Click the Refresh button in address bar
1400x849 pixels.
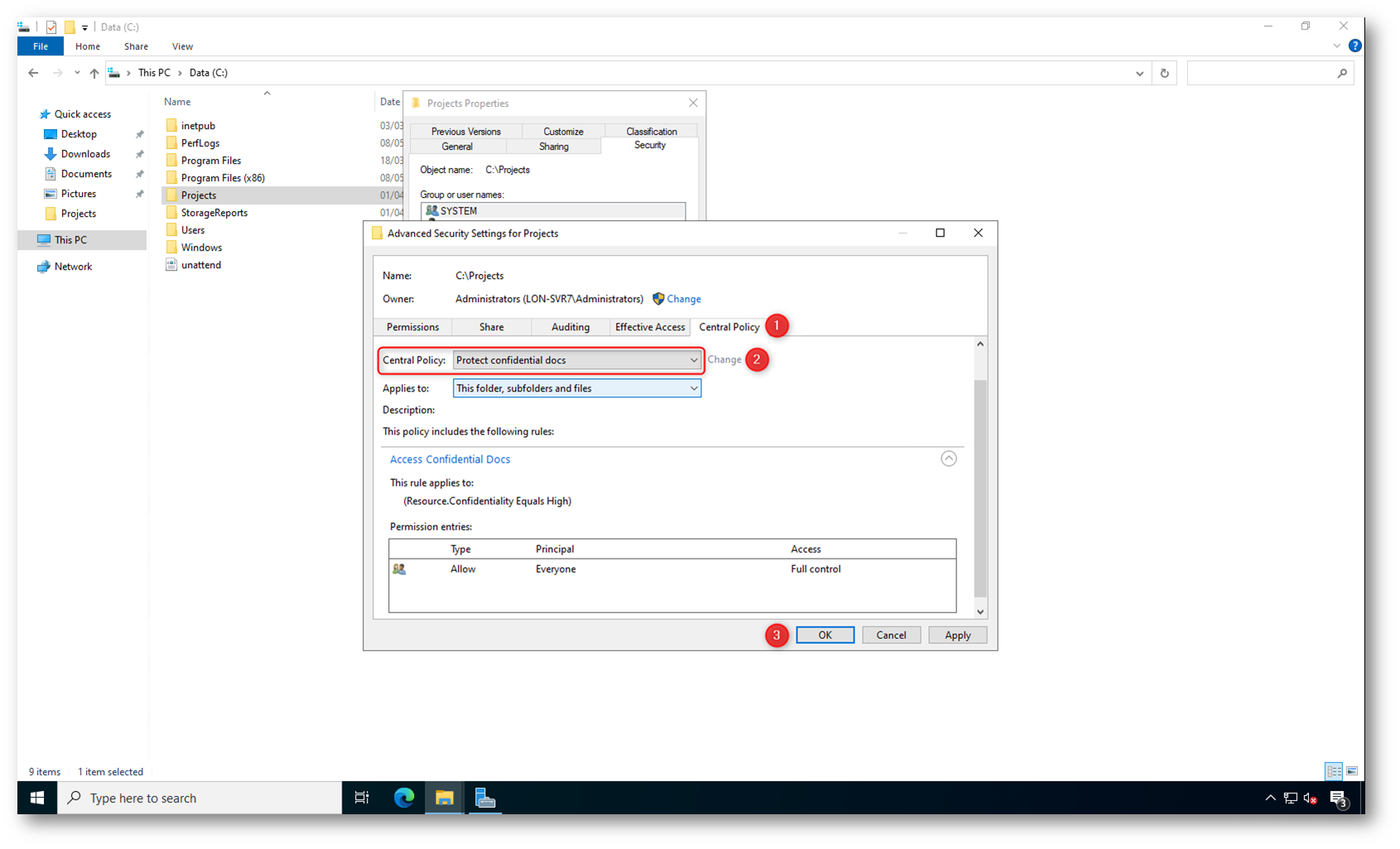1164,73
